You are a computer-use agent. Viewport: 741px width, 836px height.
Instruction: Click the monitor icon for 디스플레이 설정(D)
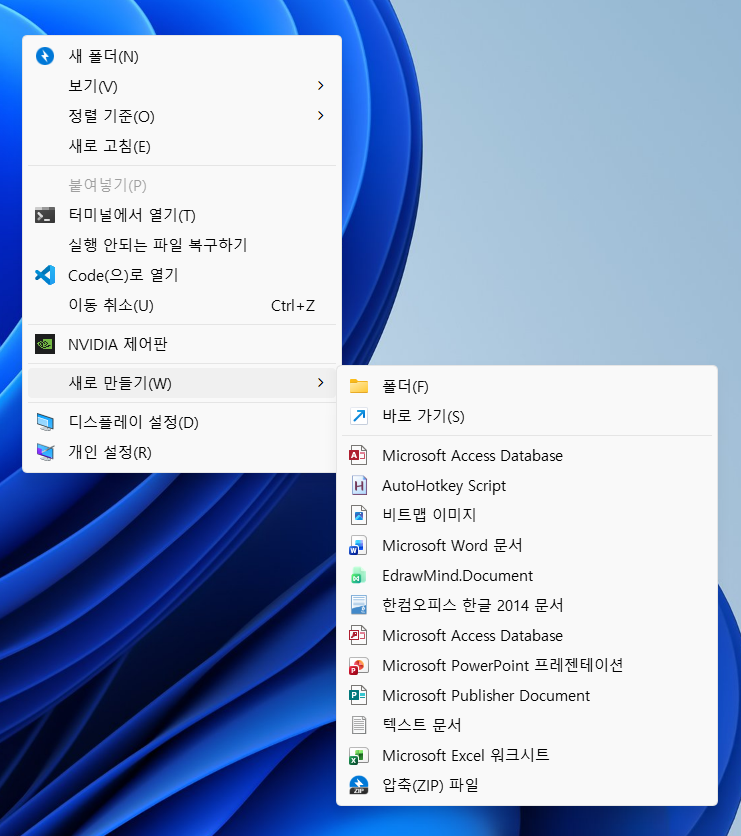[x=45, y=422]
